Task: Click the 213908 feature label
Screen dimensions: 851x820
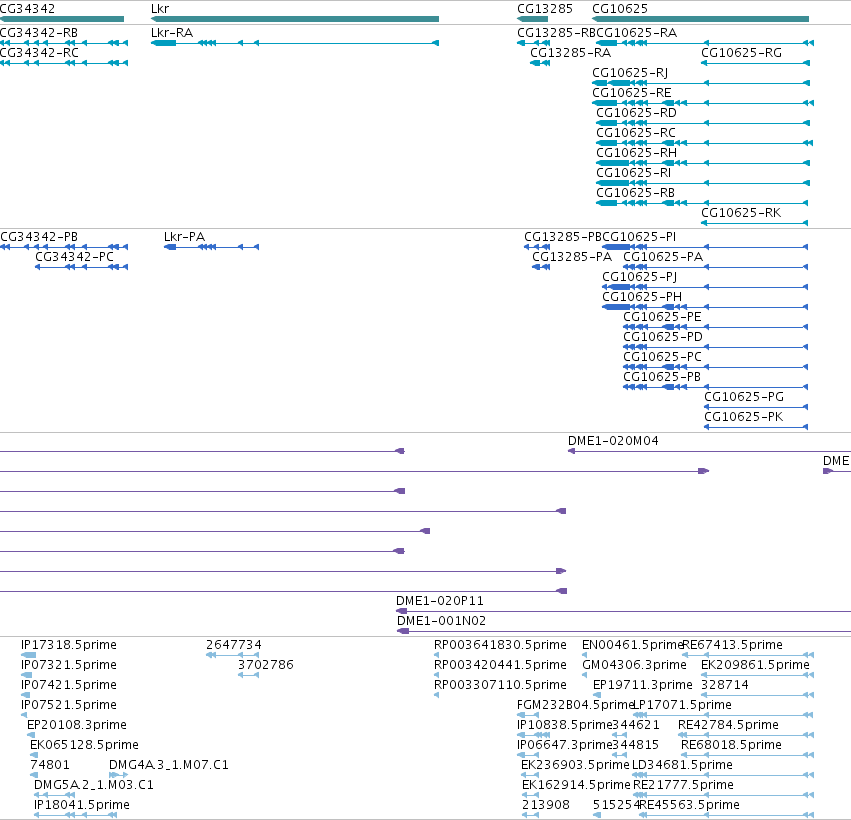Action: [545, 805]
